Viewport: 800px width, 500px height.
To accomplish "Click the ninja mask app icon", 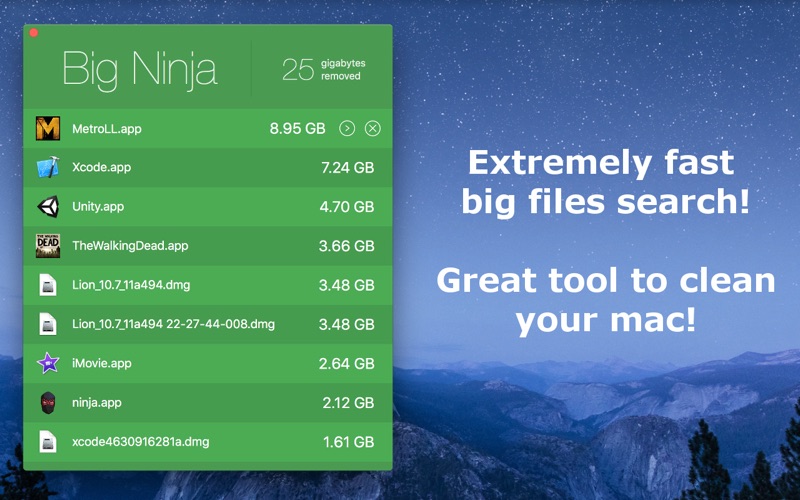I will (48, 403).
